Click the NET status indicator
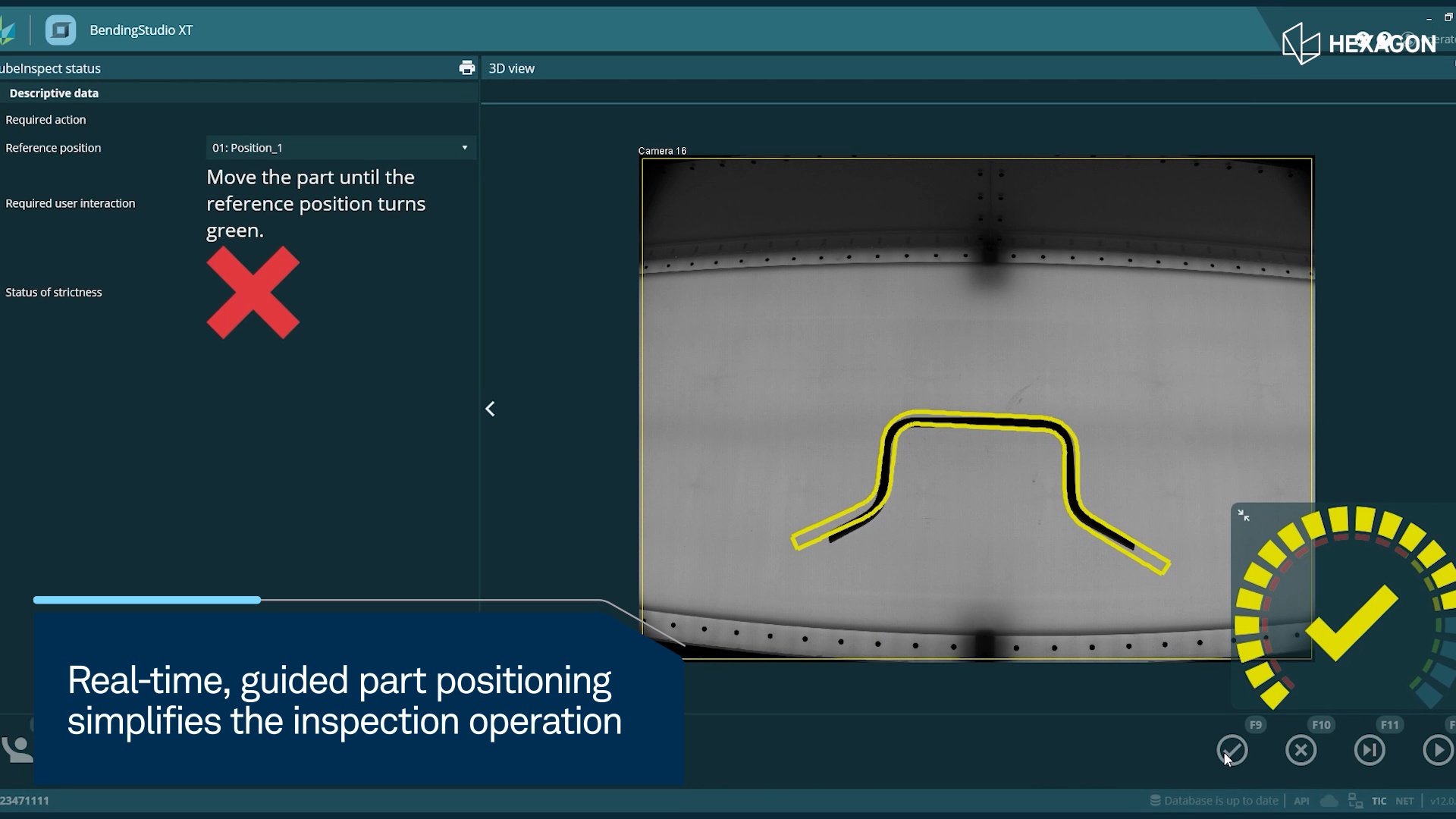This screenshot has width=1456, height=819. (1404, 801)
